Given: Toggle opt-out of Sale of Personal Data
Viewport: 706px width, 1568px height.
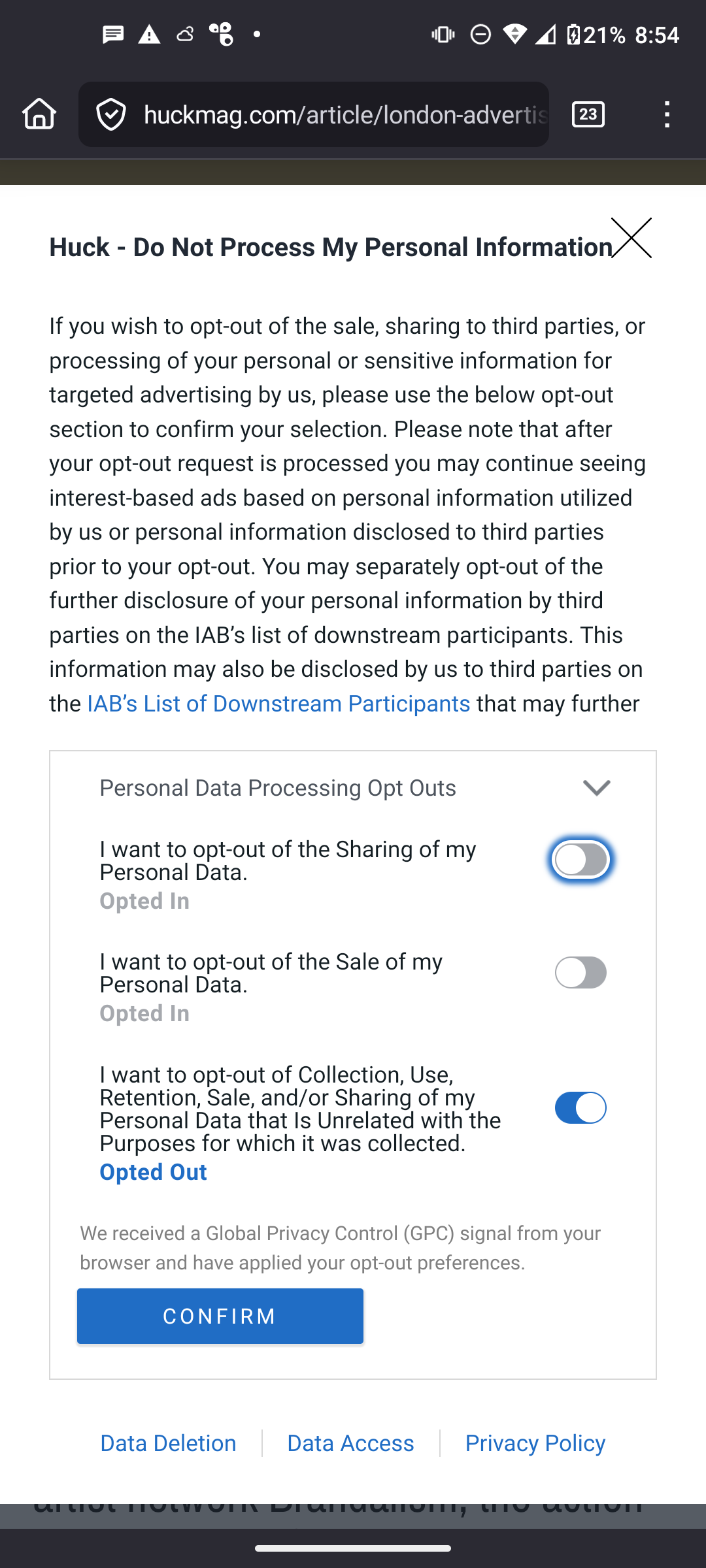Looking at the screenshot, I should pyautogui.click(x=580, y=973).
